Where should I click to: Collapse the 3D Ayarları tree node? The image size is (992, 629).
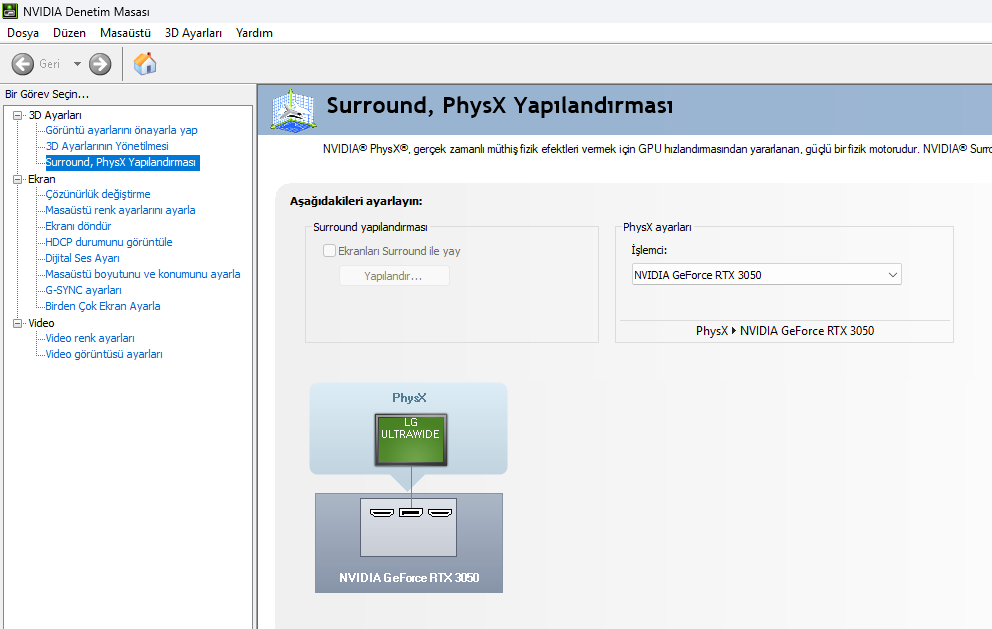(18, 115)
